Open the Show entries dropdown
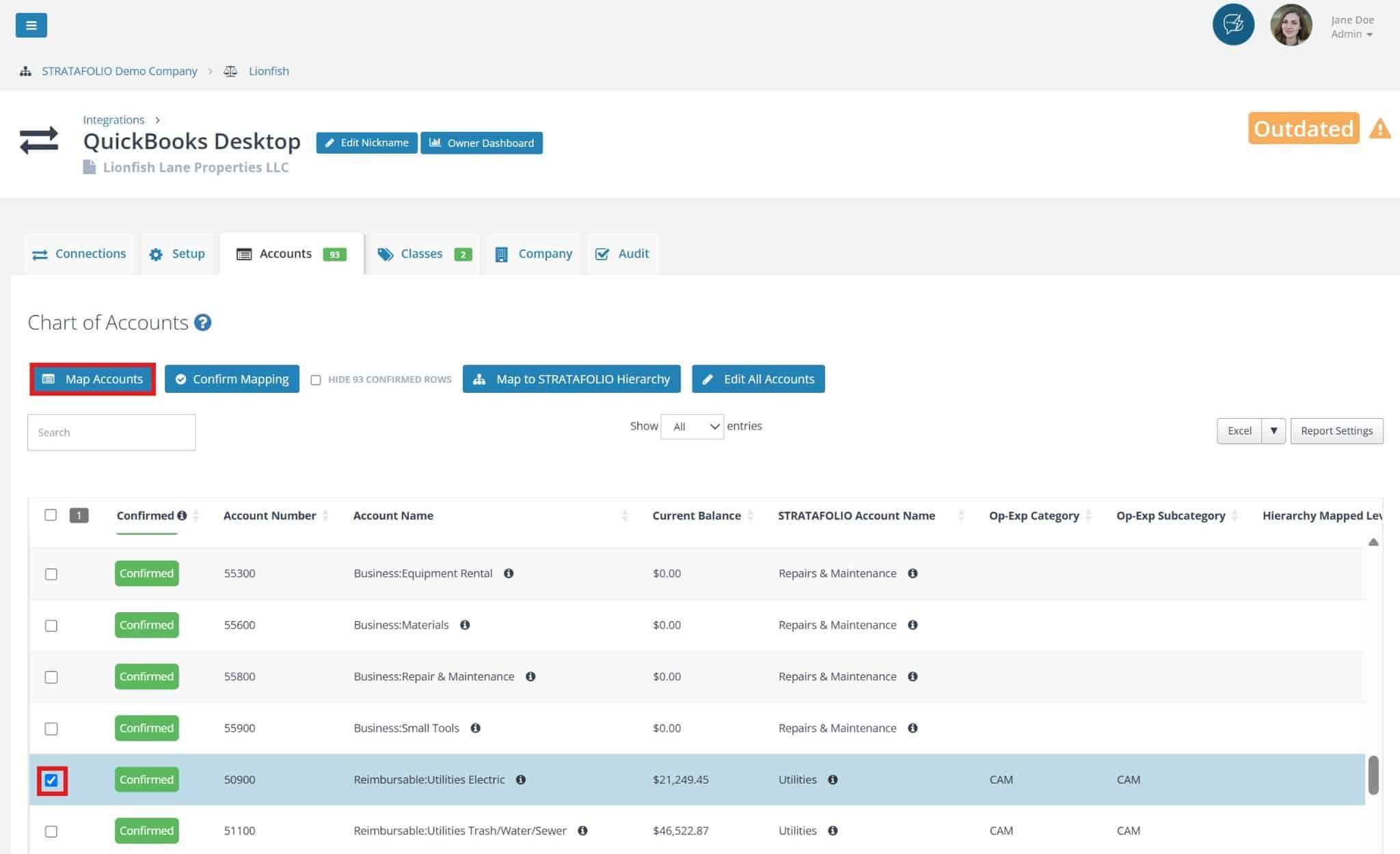Image resolution: width=1400 pixels, height=854 pixels. 692,426
